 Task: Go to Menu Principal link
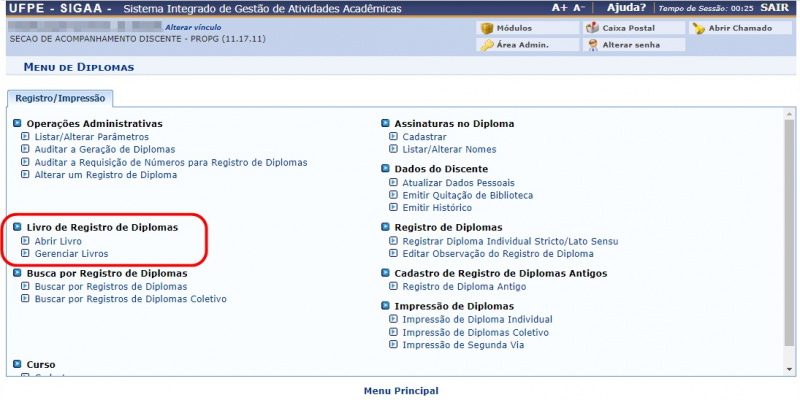401,391
